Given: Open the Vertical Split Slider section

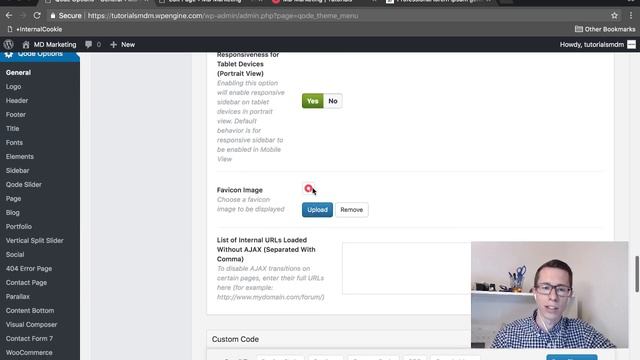Looking at the screenshot, I should coord(34,240).
